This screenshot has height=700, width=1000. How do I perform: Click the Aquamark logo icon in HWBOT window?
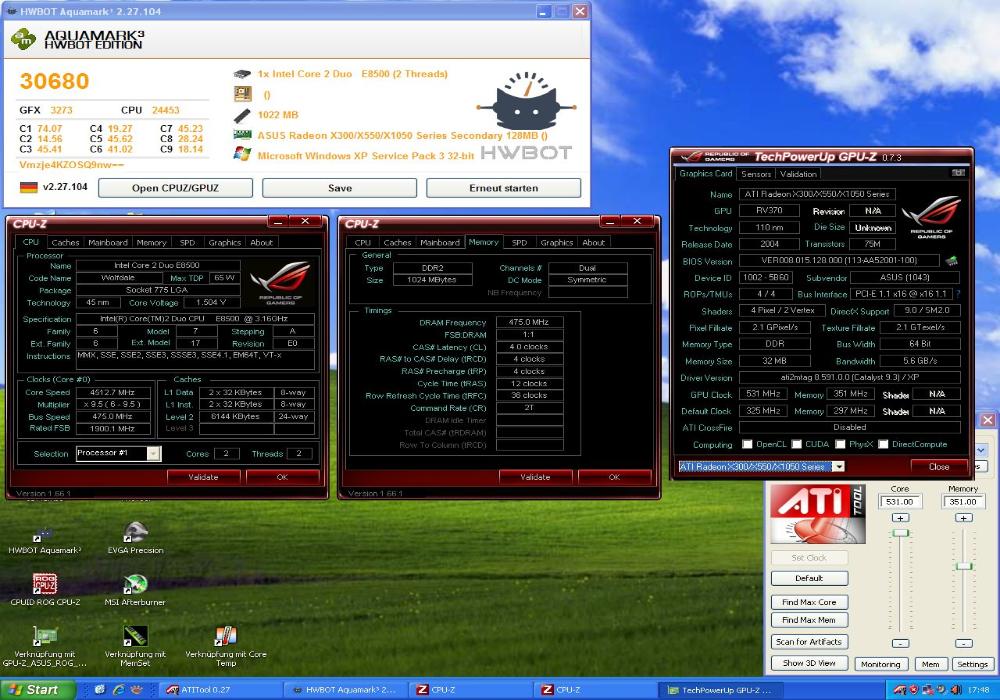click(x=24, y=40)
